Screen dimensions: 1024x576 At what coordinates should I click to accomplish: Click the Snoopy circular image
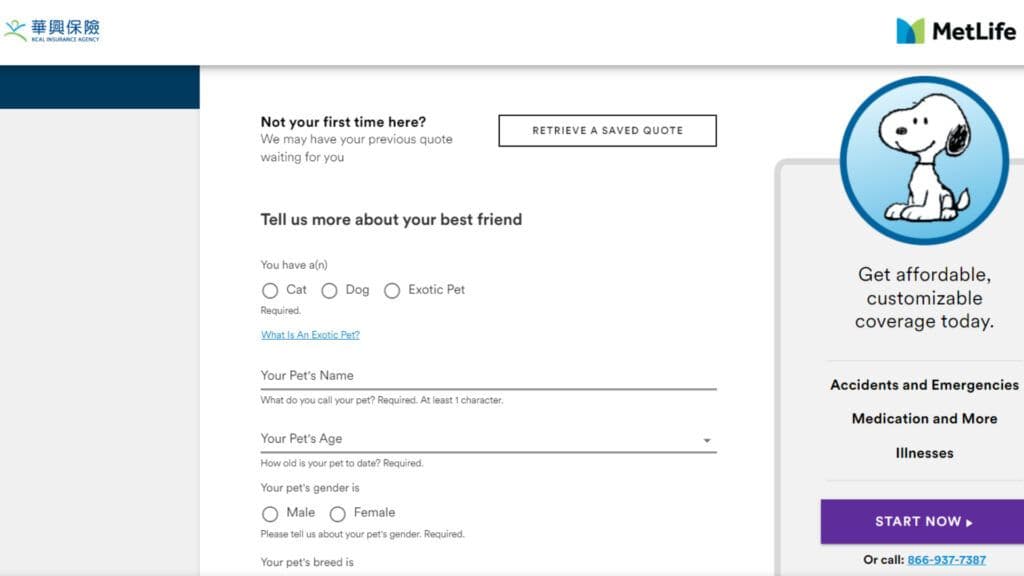click(924, 161)
